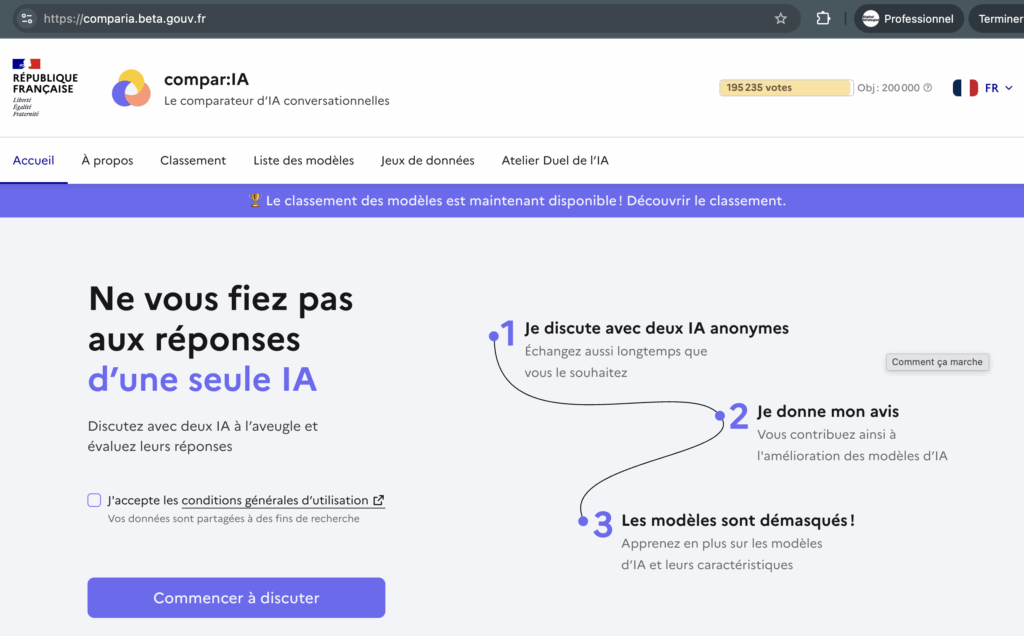Bookmark page with the star icon
Image resolution: width=1024 pixels, height=636 pixels.
781,18
